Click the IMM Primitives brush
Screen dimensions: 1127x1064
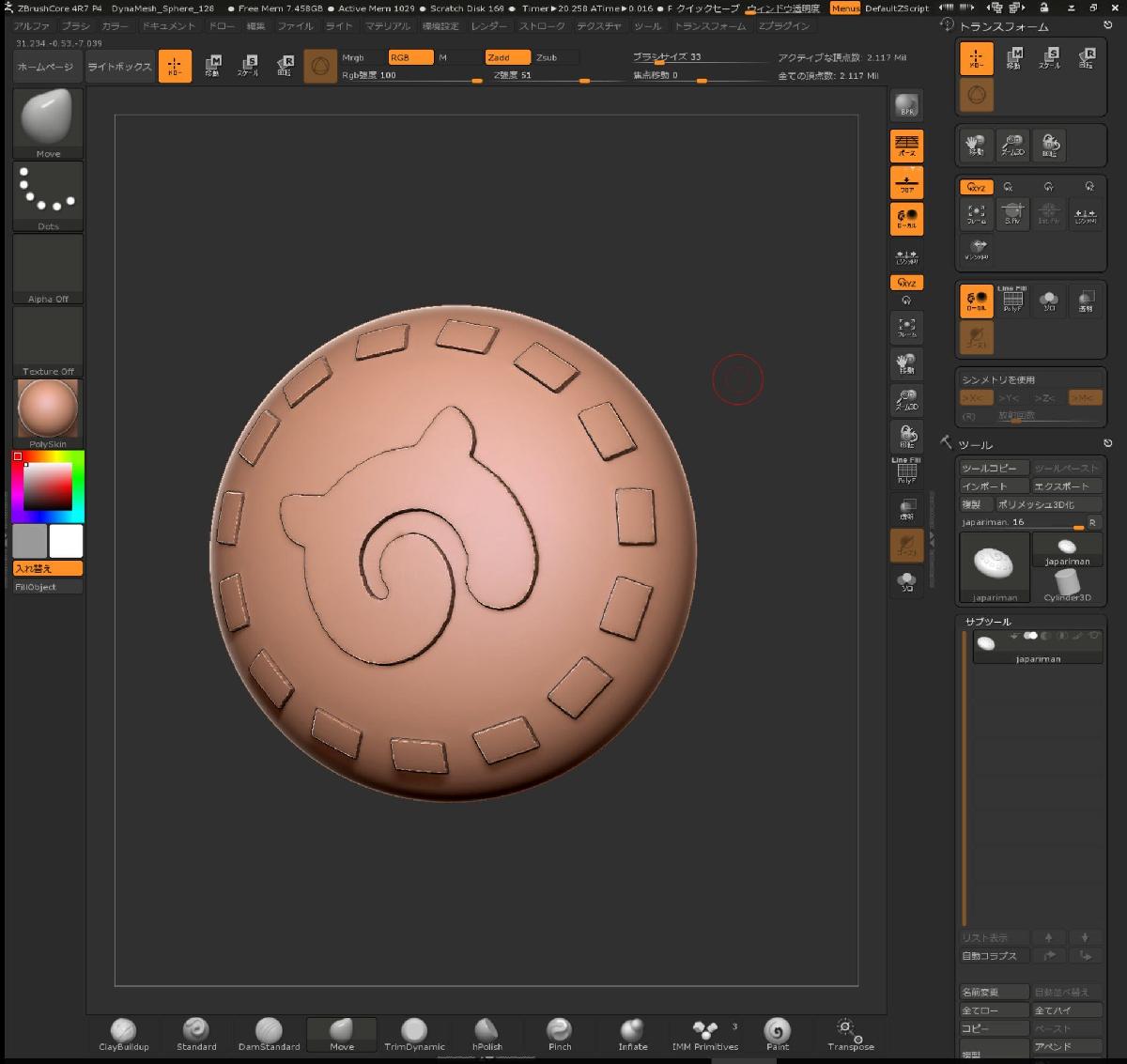[704, 1033]
